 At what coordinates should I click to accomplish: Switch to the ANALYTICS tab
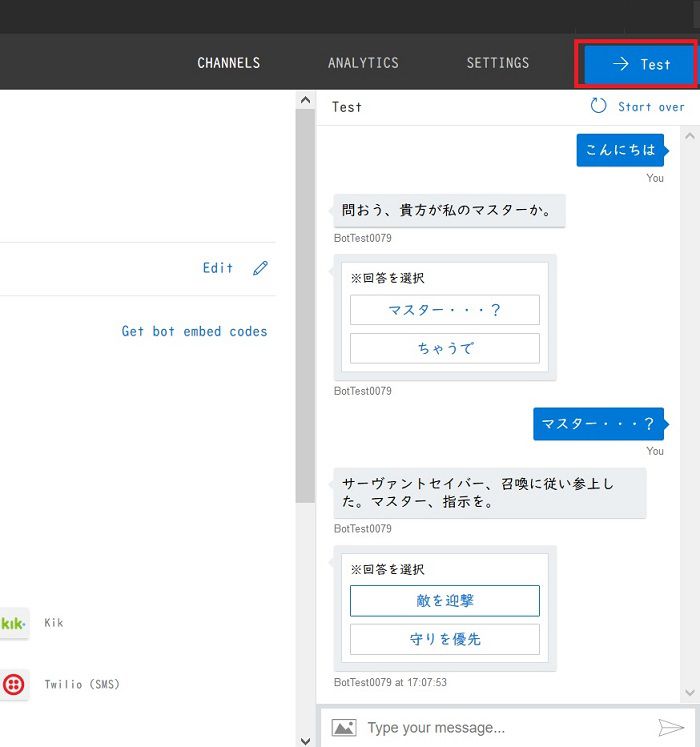tap(363, 63)
